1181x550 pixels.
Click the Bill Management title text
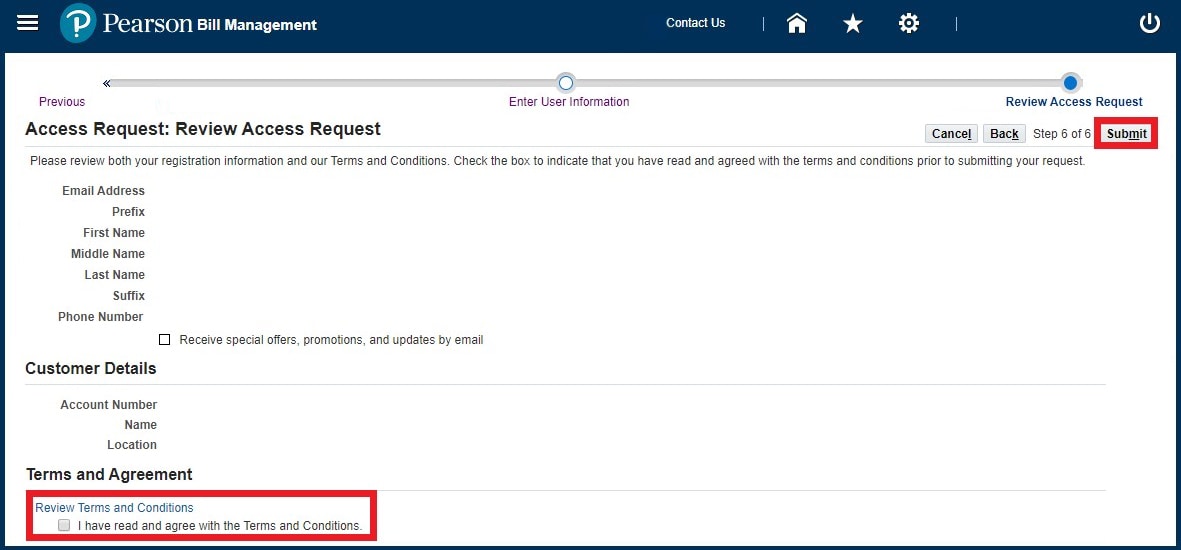click(x=256, y=25)
